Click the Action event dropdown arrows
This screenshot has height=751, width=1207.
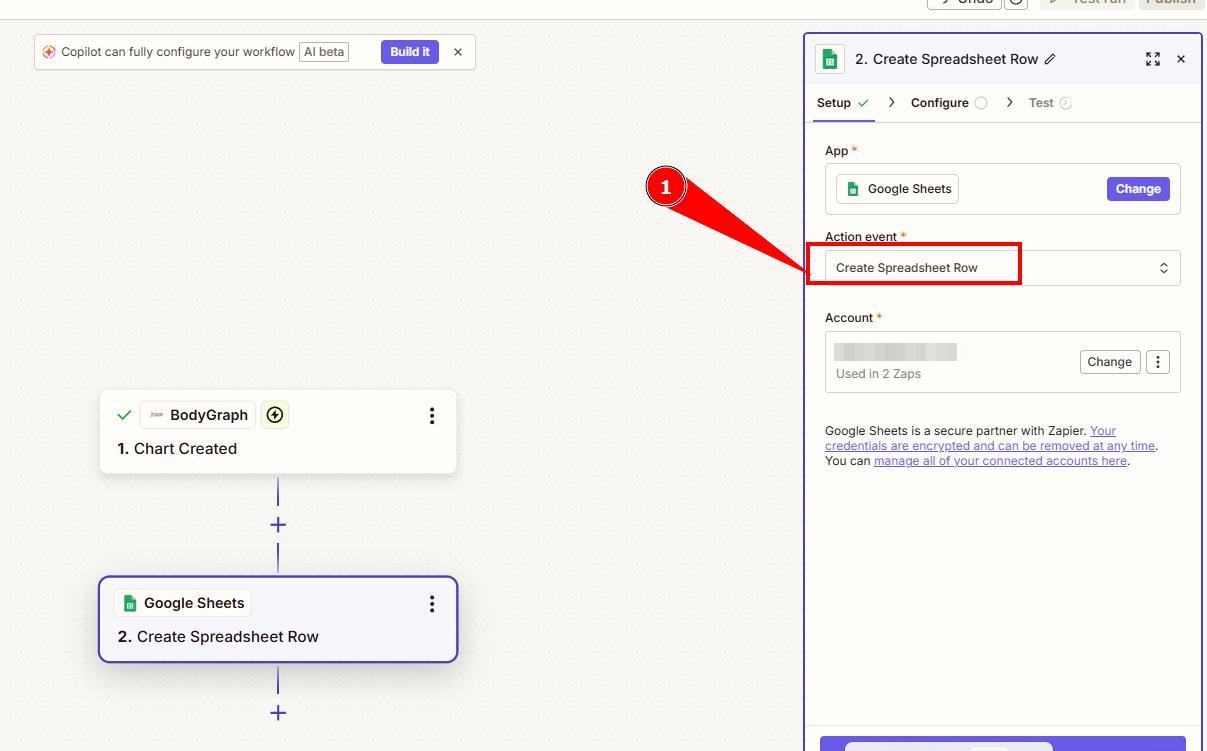(1163, 268)
